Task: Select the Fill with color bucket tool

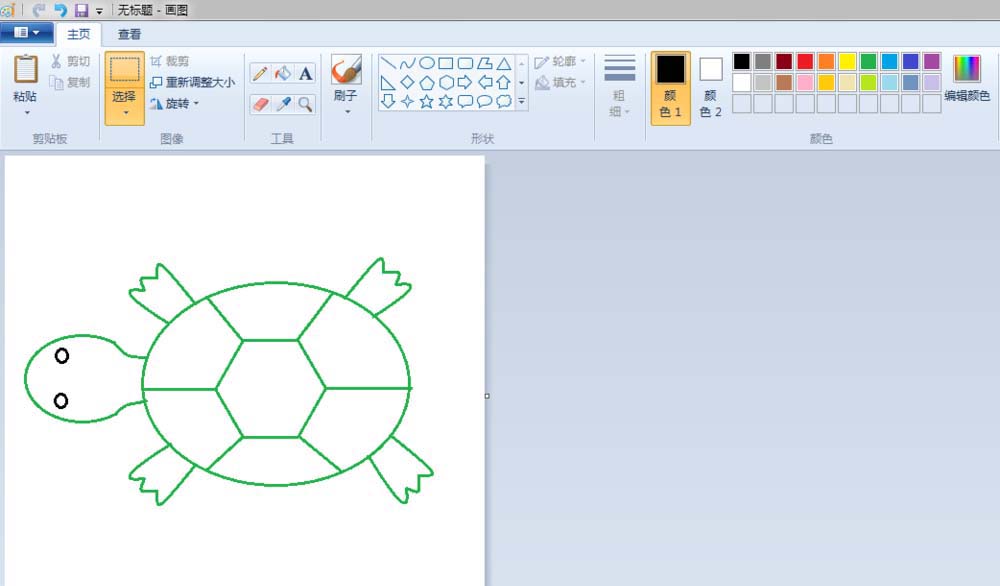Action: click(283, 73)
